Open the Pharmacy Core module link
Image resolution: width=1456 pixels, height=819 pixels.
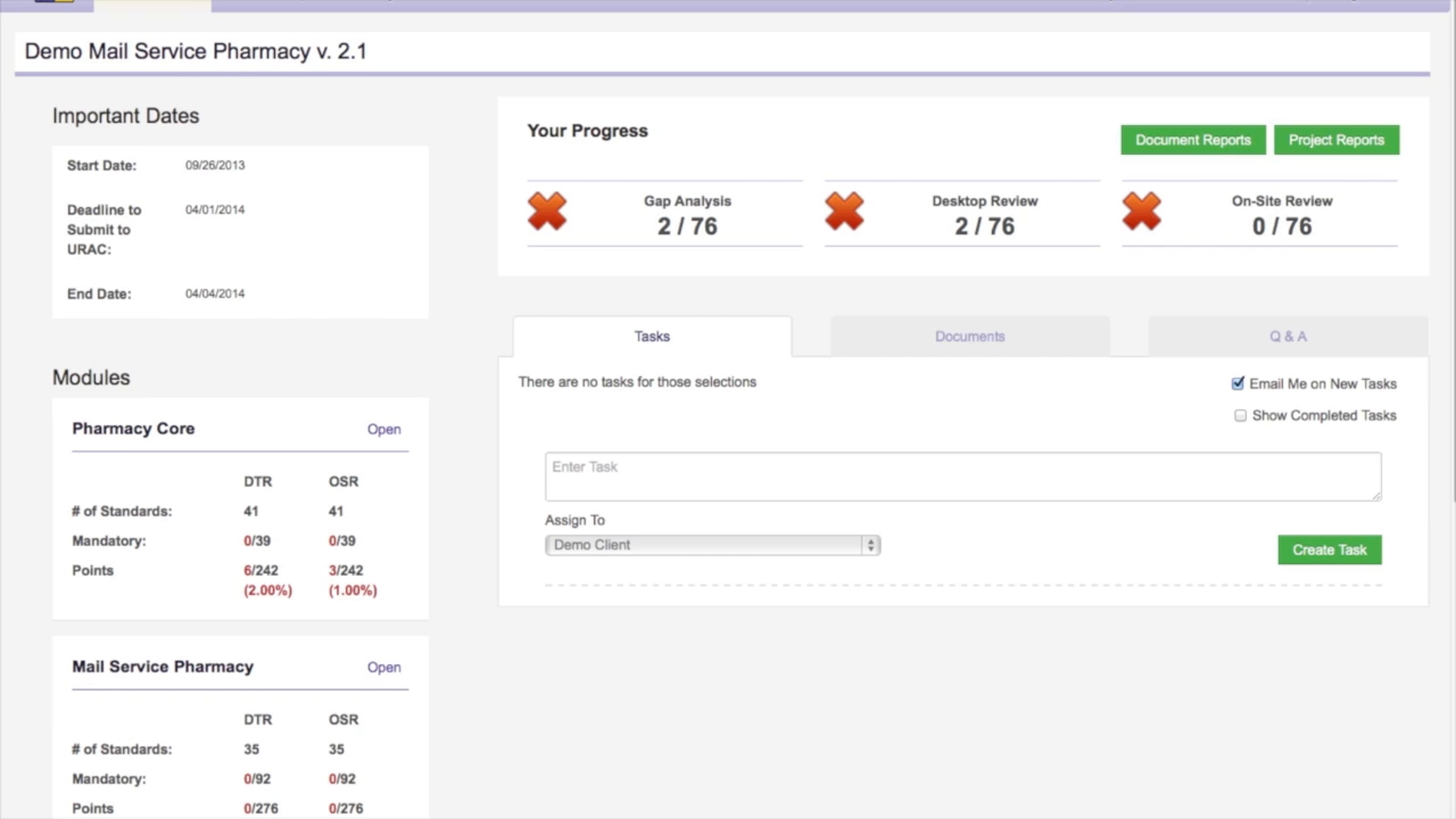point(384,430)
